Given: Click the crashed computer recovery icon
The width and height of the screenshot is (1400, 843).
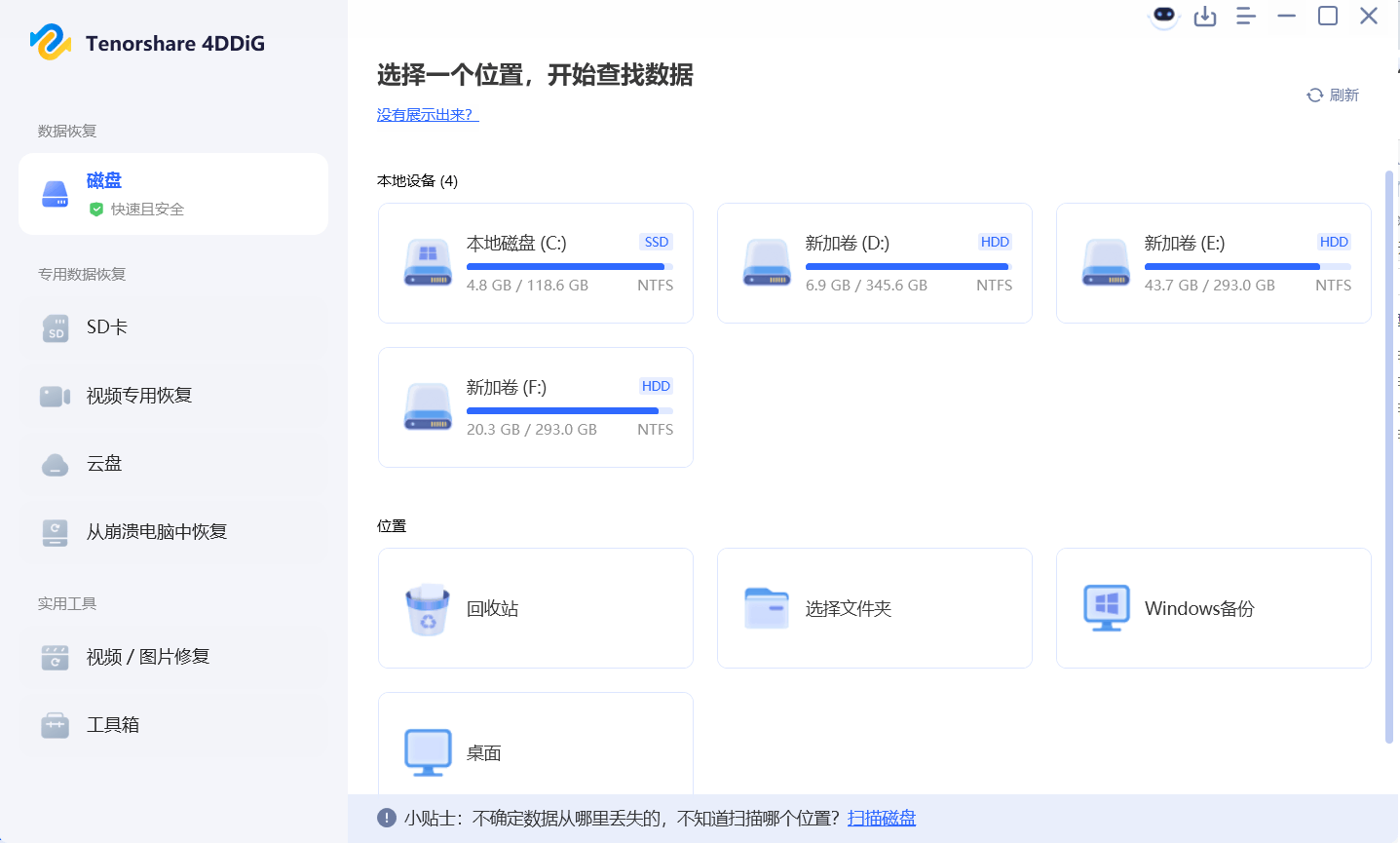Looking at the screenshot, I should point(56,532).
